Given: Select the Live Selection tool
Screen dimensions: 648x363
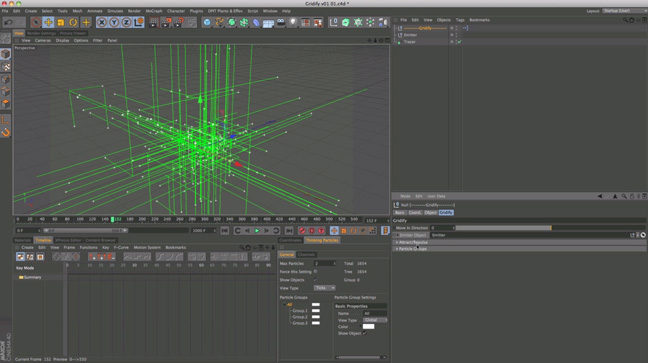Looking at the screenshot, I should 36,22.
